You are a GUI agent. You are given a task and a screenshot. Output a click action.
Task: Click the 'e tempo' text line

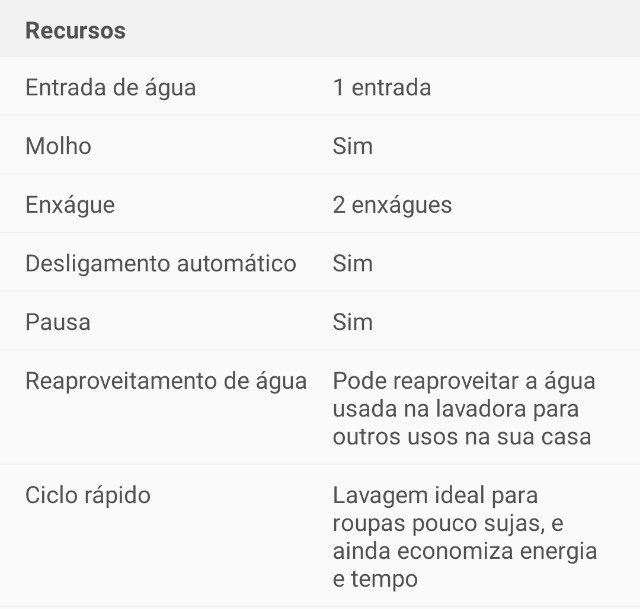(375, 579)
